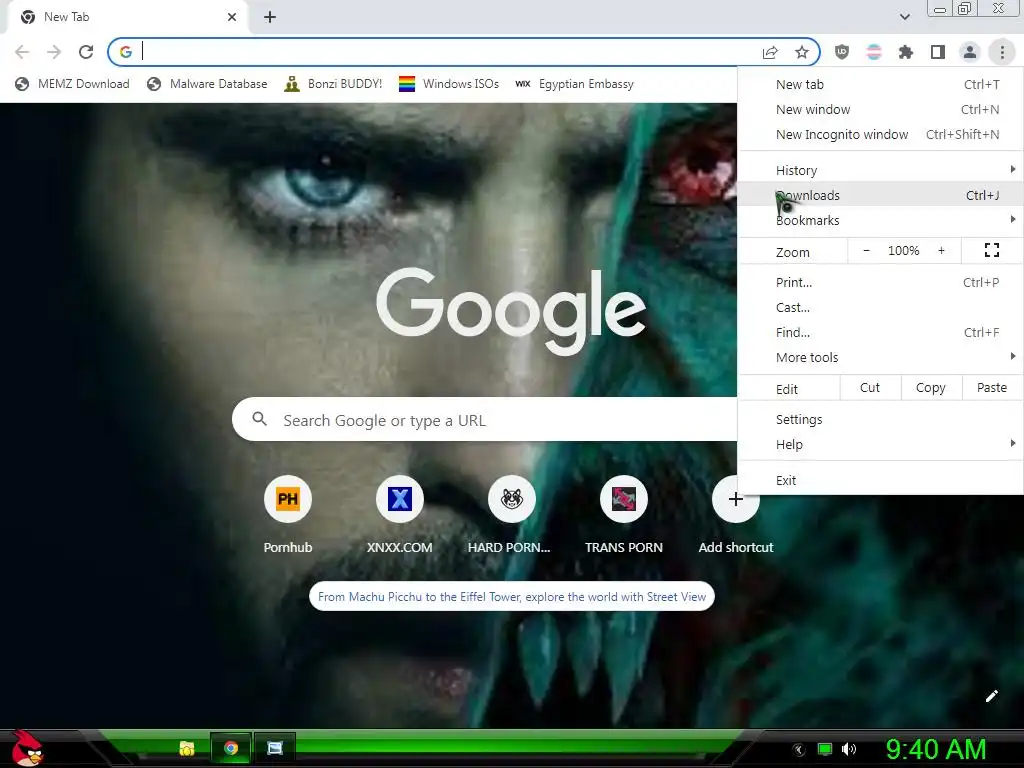Click the browser Forward arrow
Viewport: 1024px width, 768px height.
pos(54,52)
